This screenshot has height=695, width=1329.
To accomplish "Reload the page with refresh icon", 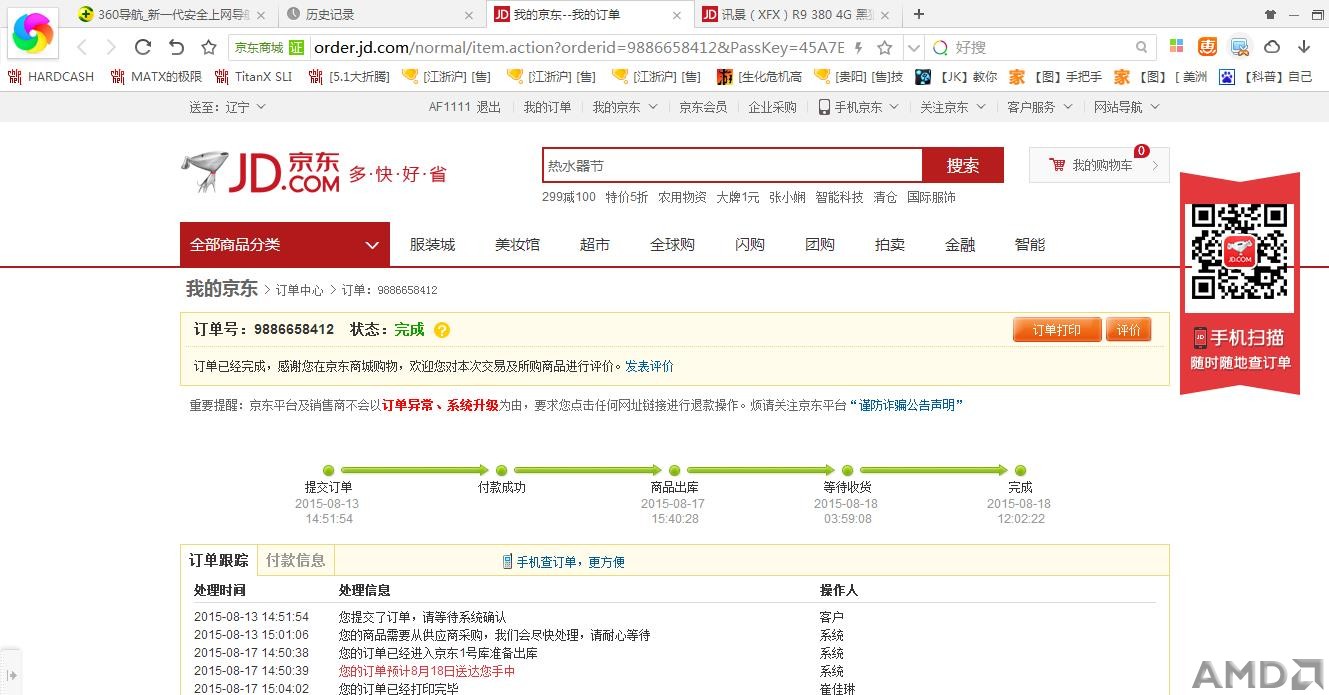I will click(x=143, y=47).
